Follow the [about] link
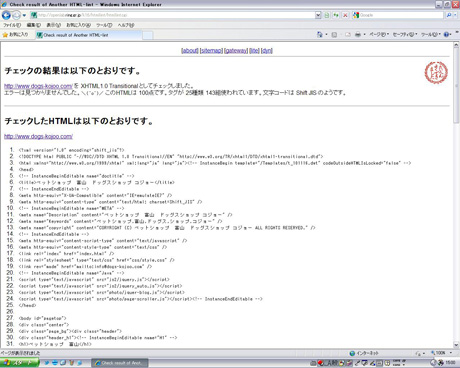The image size is (460, 368). point(190,51)
